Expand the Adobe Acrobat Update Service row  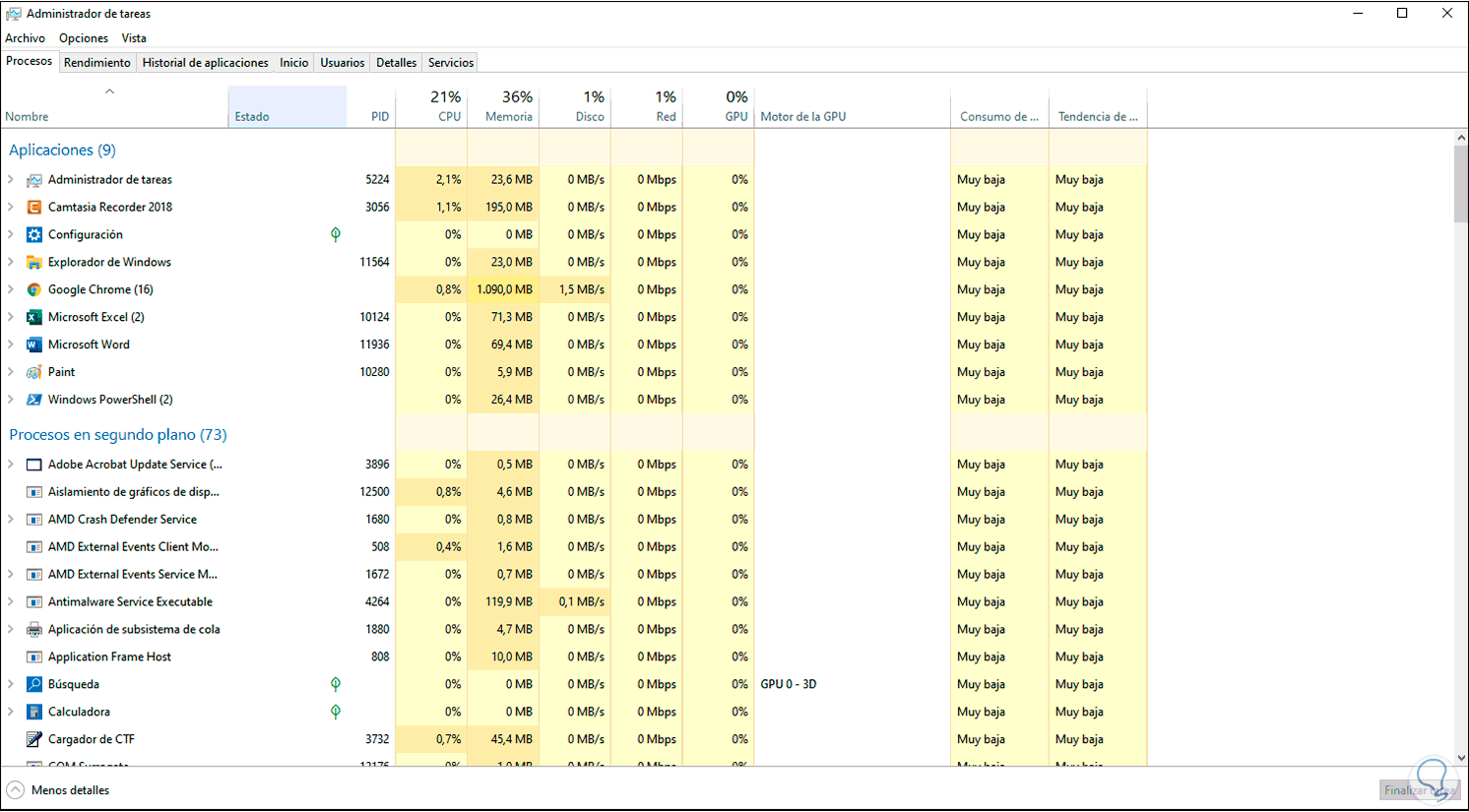[11, 465]
